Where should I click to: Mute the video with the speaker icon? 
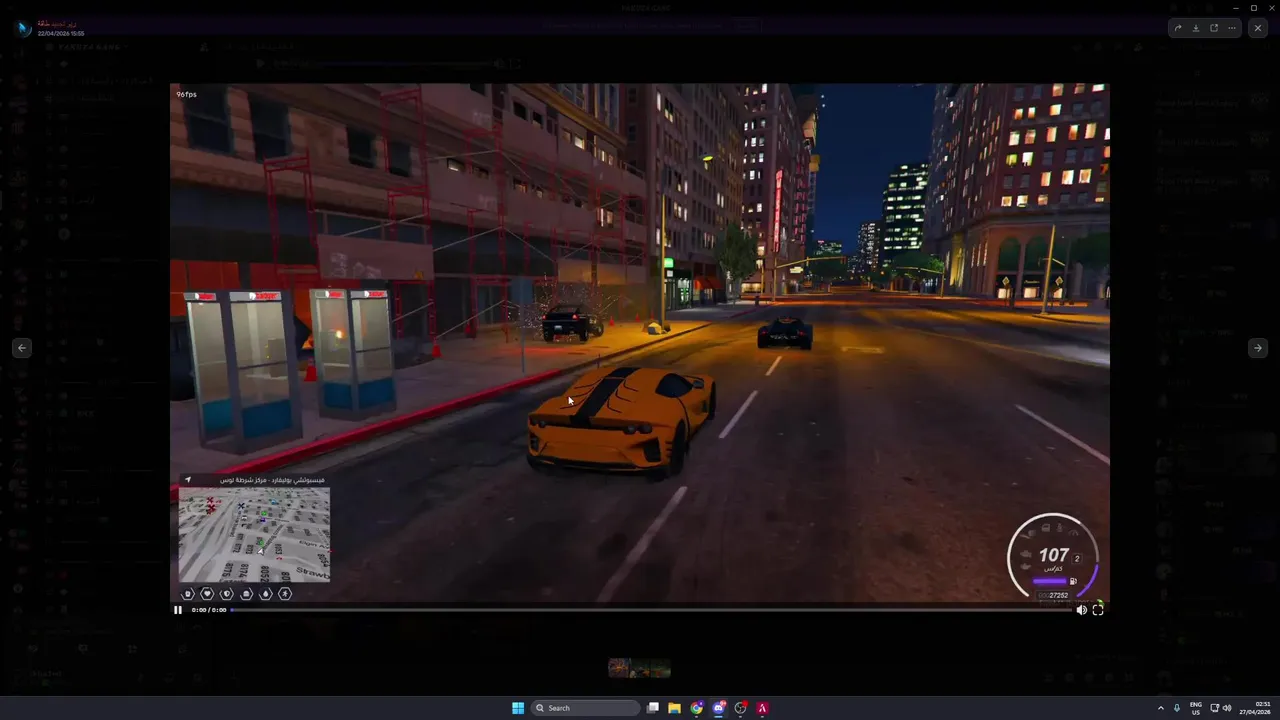pyautogui.click(x=1081, y=610)
